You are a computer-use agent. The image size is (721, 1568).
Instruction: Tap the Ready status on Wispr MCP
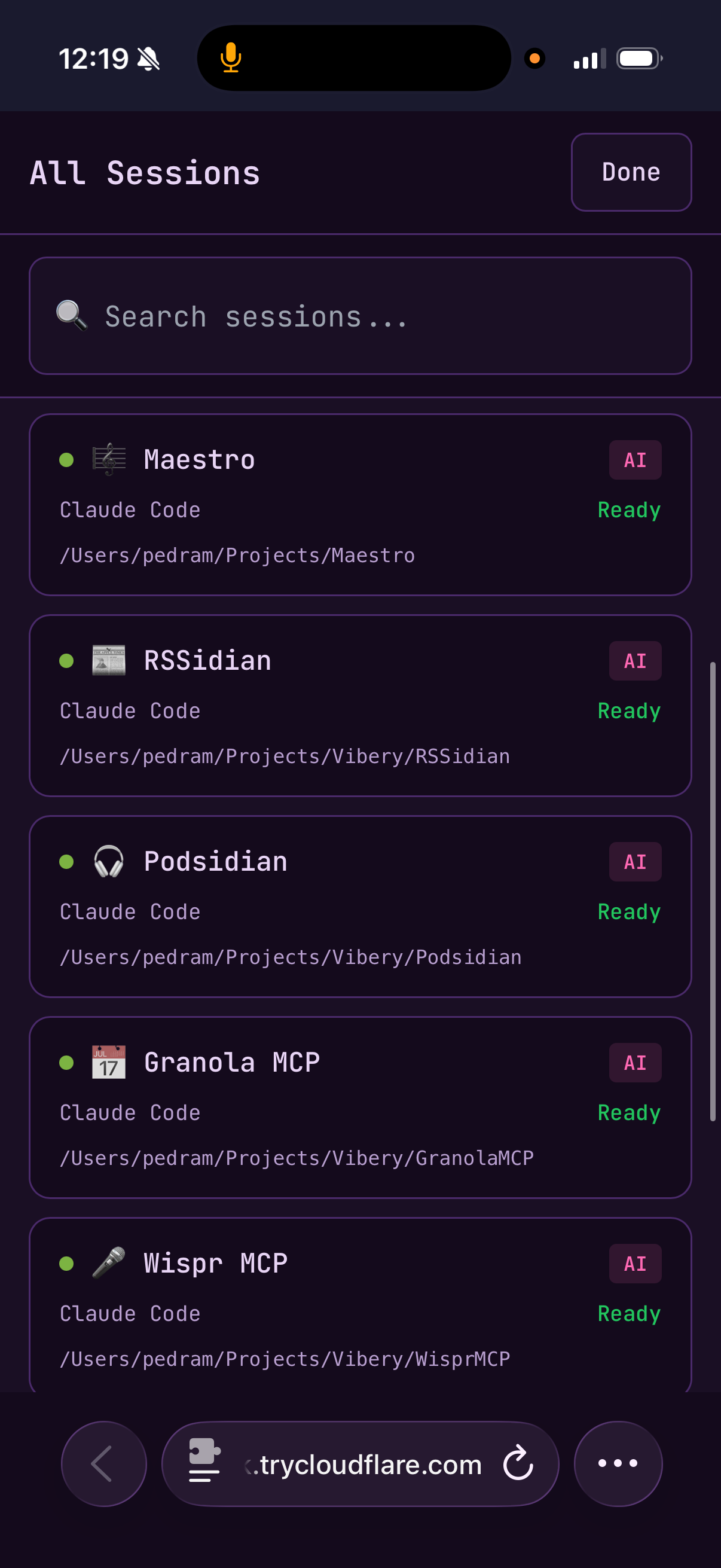[x=628, y=1314]
